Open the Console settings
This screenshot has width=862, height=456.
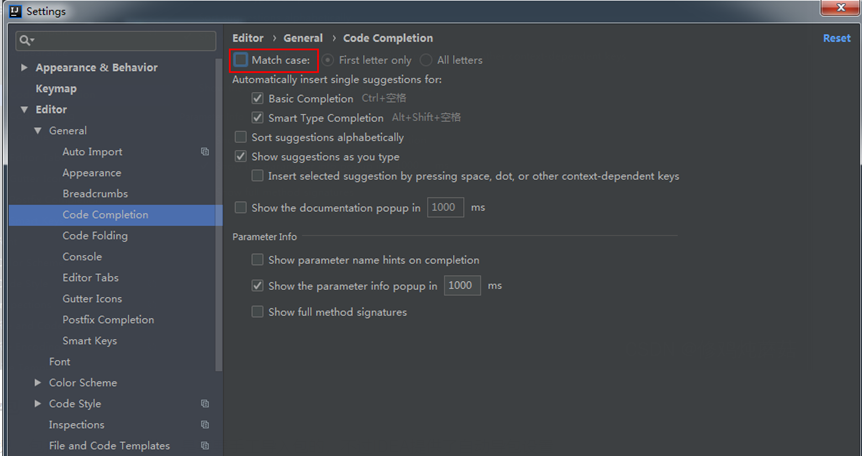click(x=82, y=256)
